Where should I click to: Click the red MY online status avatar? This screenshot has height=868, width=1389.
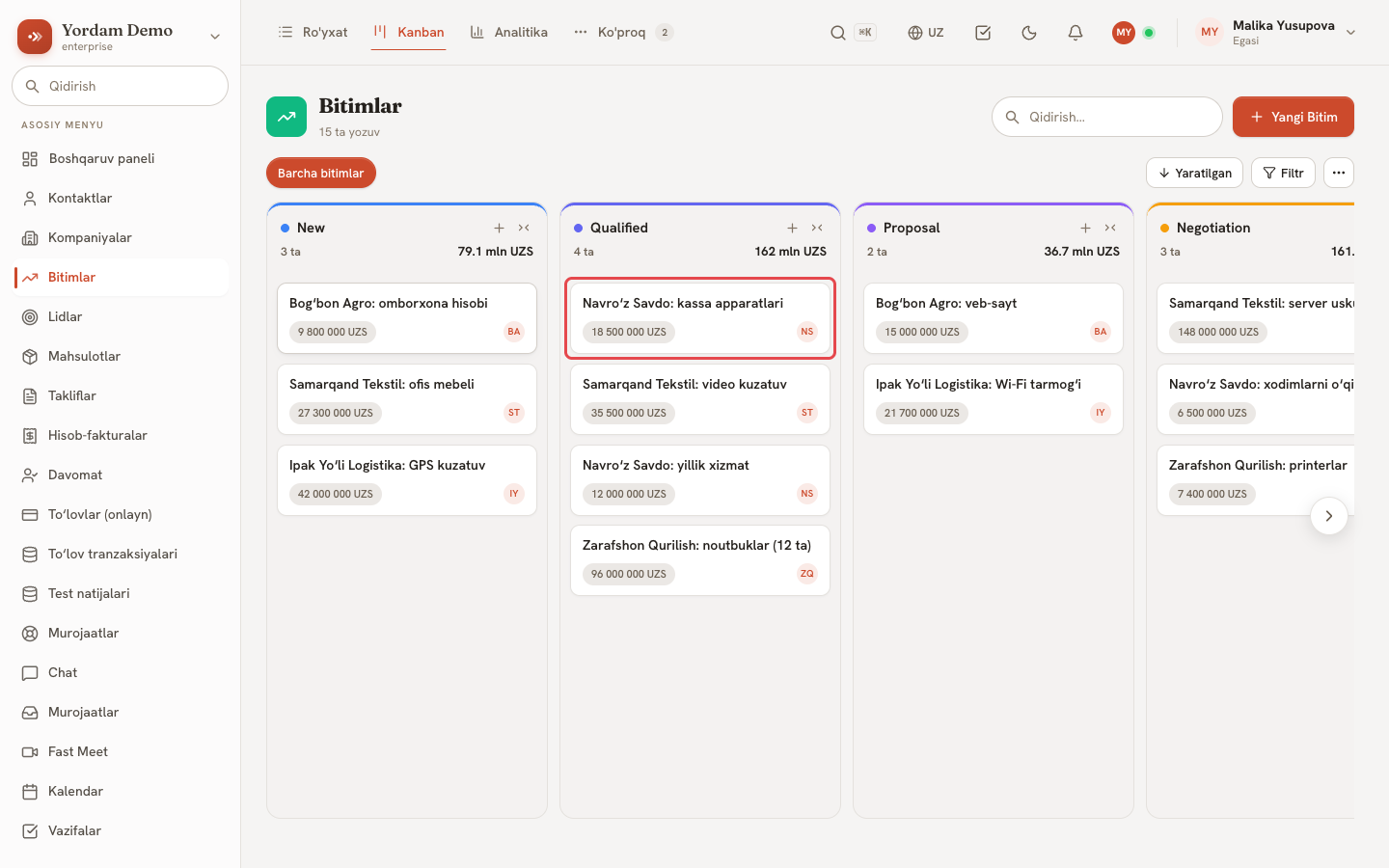coord(1124,33)
